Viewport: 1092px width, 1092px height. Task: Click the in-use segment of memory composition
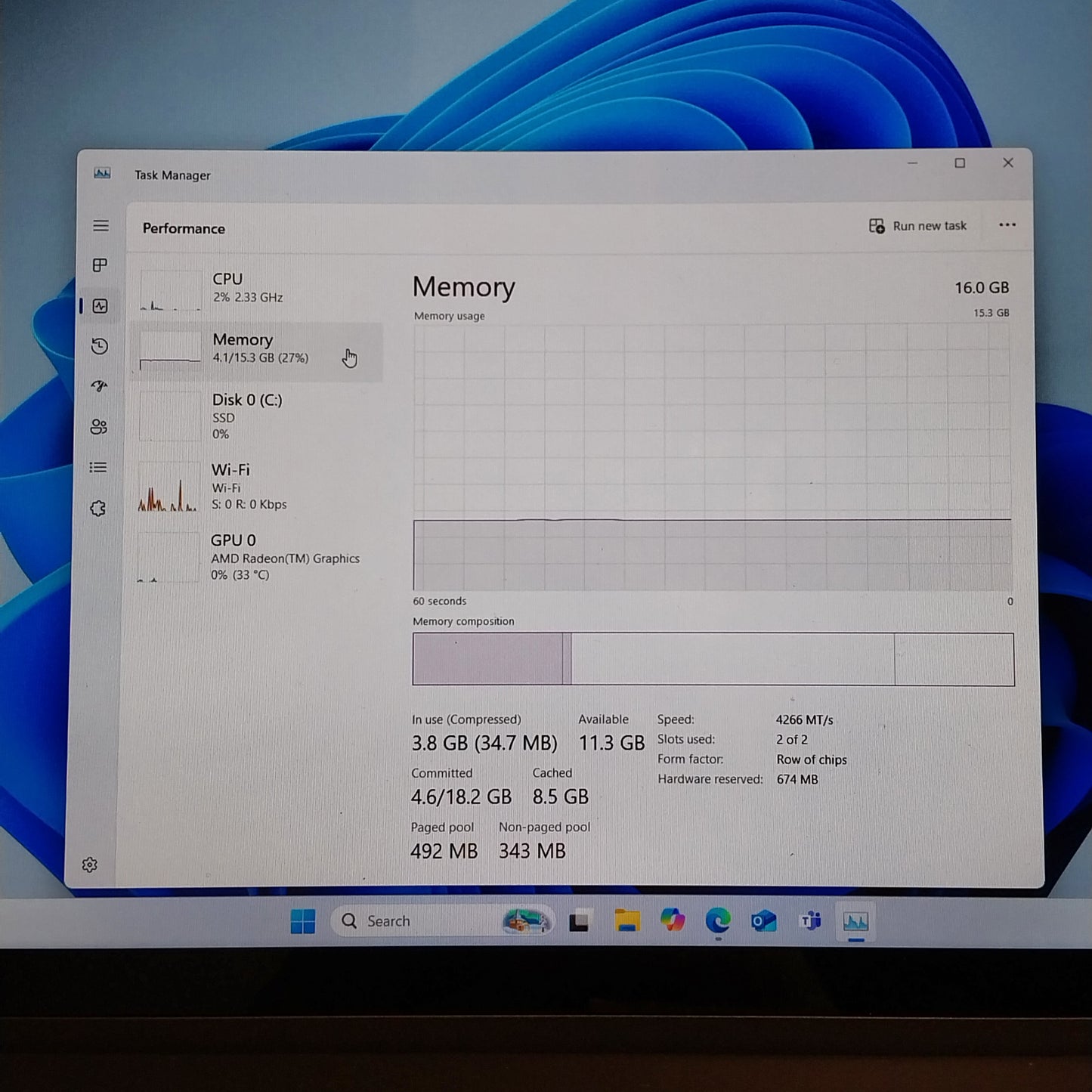pyautogui.click(x=487, y=659)
